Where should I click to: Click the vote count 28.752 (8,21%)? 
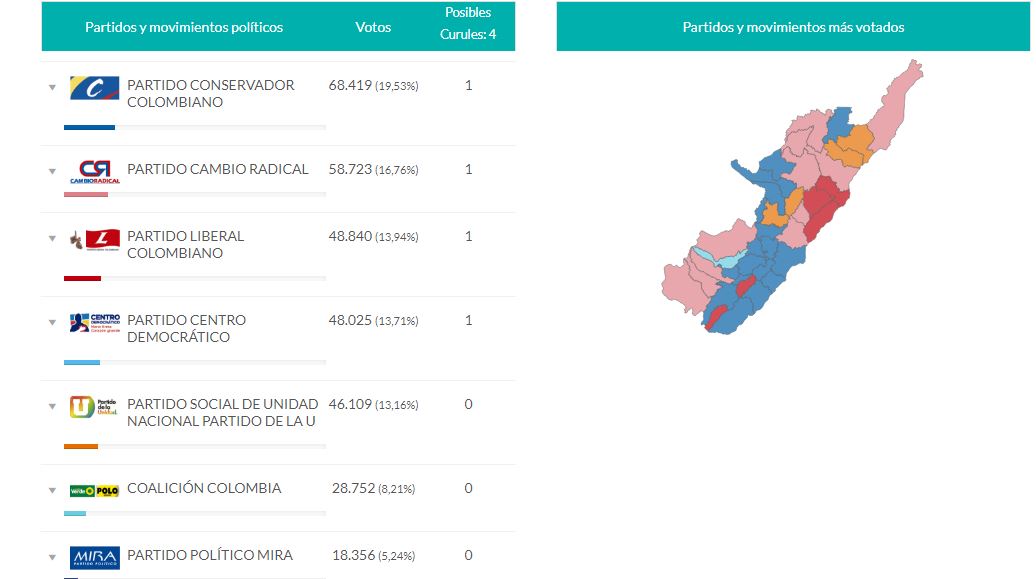point(373,488)
